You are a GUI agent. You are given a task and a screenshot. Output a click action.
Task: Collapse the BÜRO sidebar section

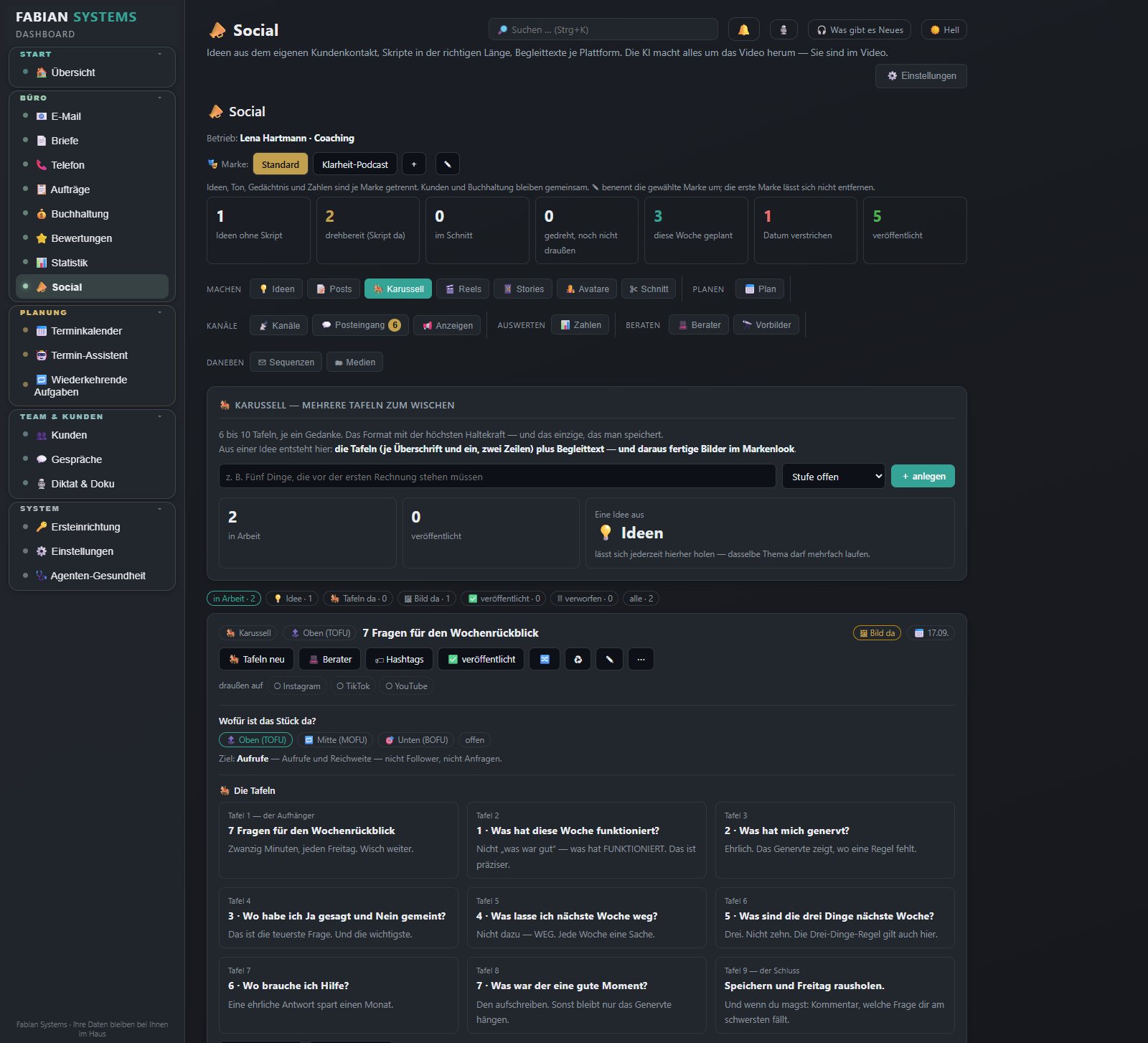(x=159, y=98)
